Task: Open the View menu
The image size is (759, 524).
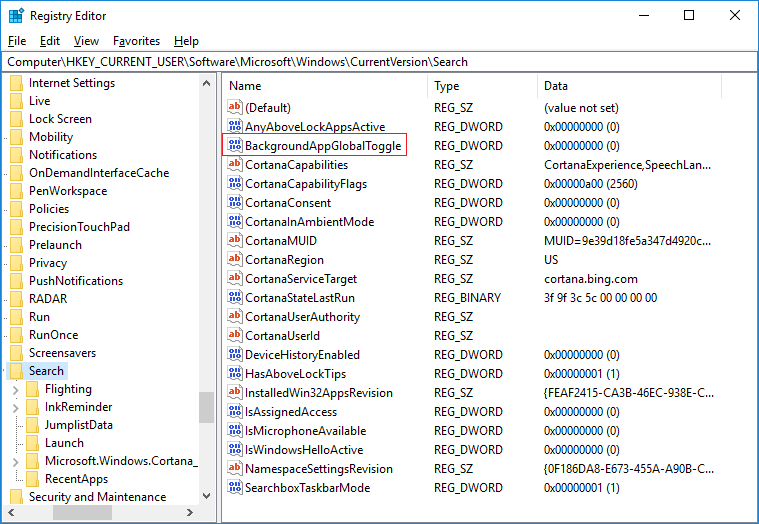Action: [86, 41]
